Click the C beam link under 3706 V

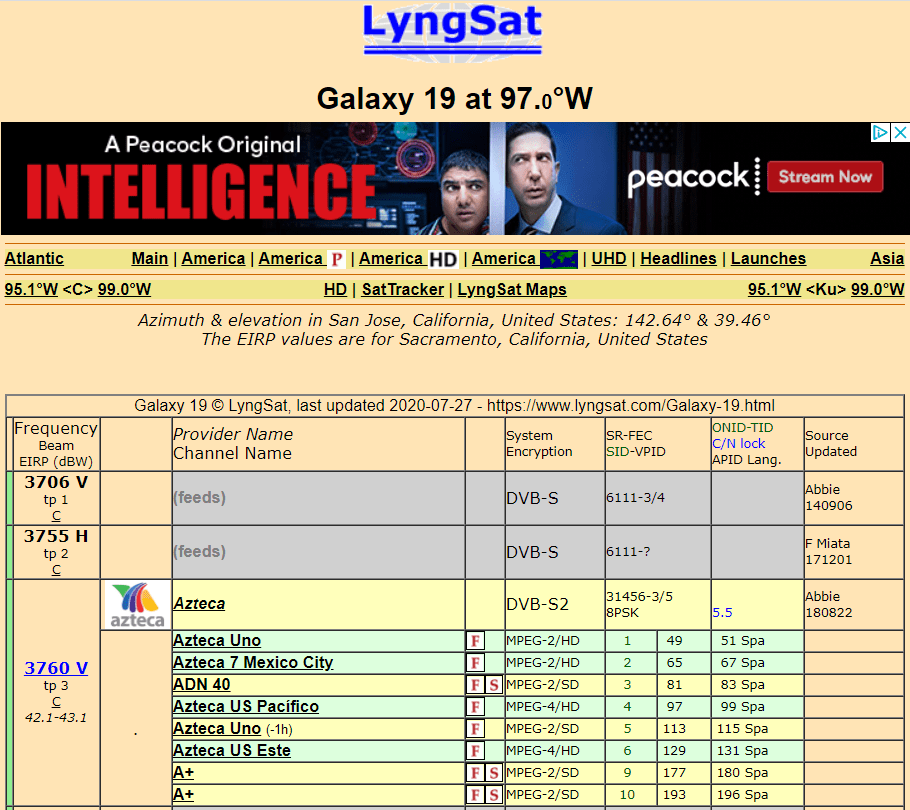coord(56,516)
